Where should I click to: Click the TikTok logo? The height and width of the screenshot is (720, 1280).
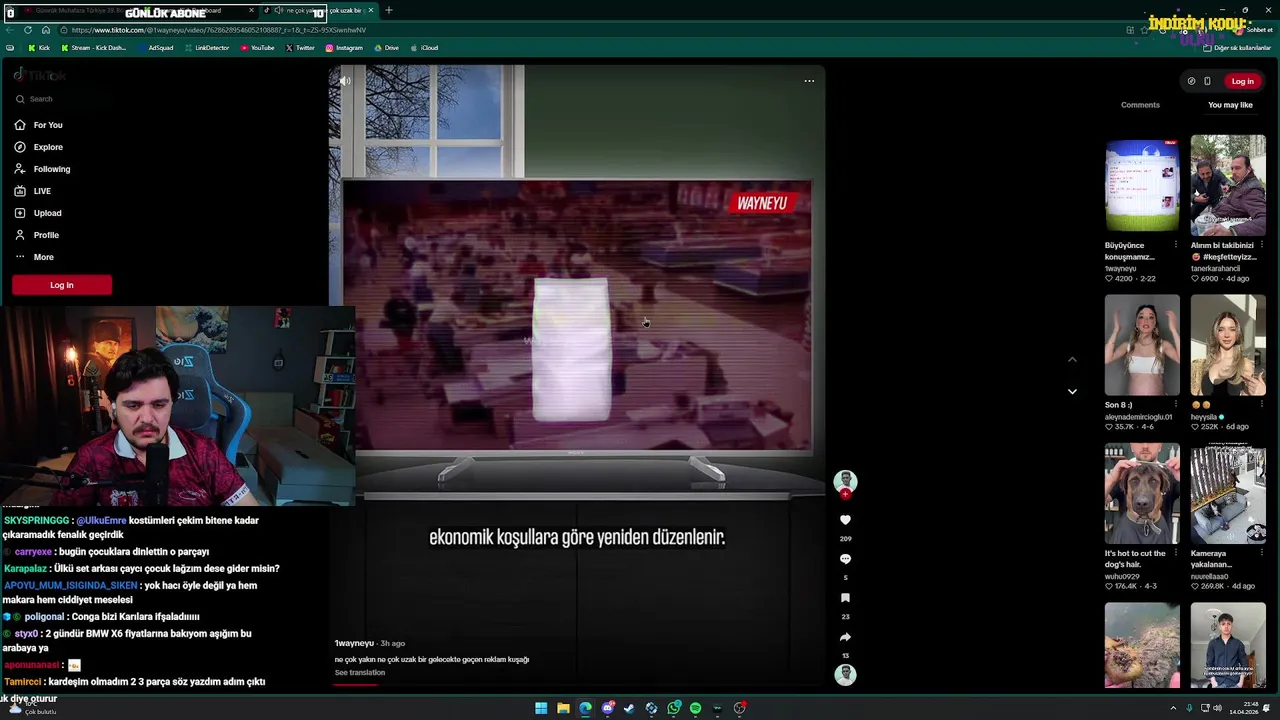point(40,75)
